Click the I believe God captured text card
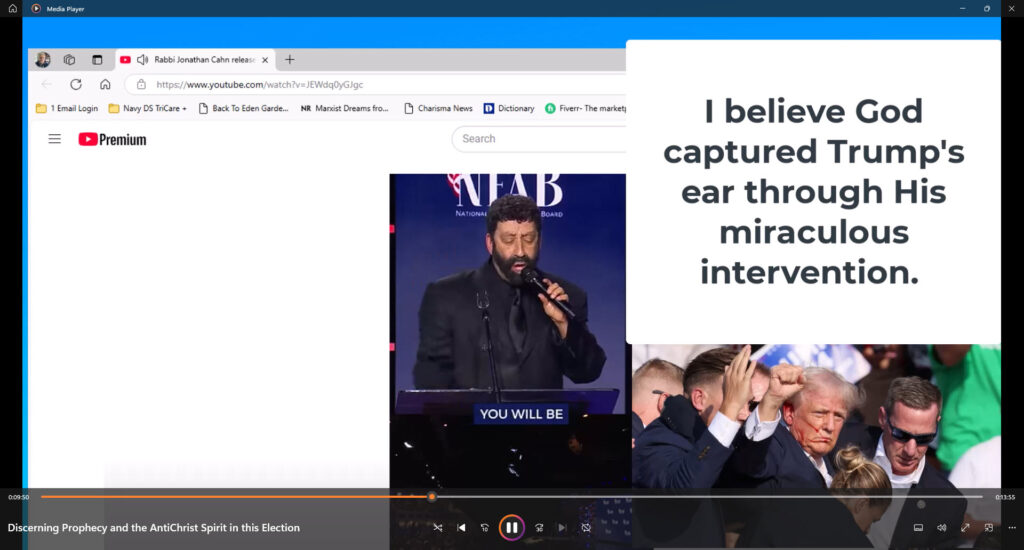Screen dimensions: 1024x550 (x=813, y=192)
